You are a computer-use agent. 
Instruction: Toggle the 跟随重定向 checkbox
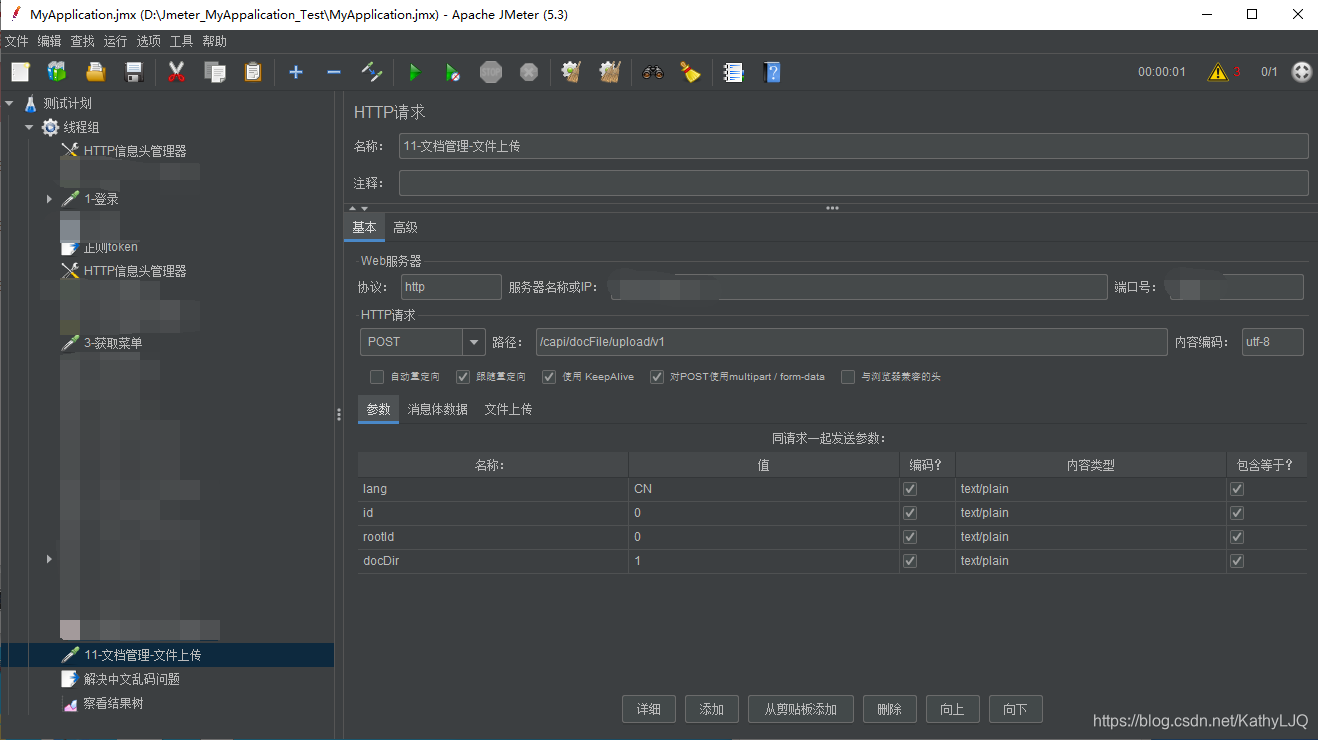coord(463,377)
